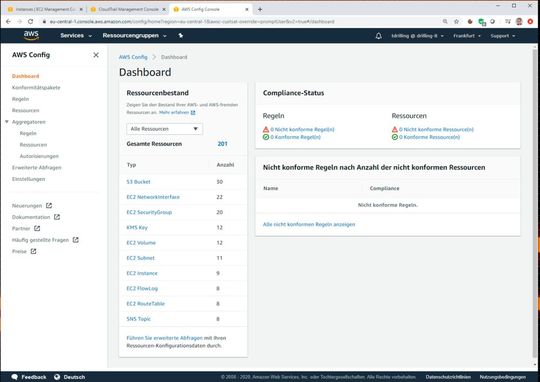Open the Ressourcengruppen dropdown
The height and width of the screenshot is (382, 540).
[134, 35]
